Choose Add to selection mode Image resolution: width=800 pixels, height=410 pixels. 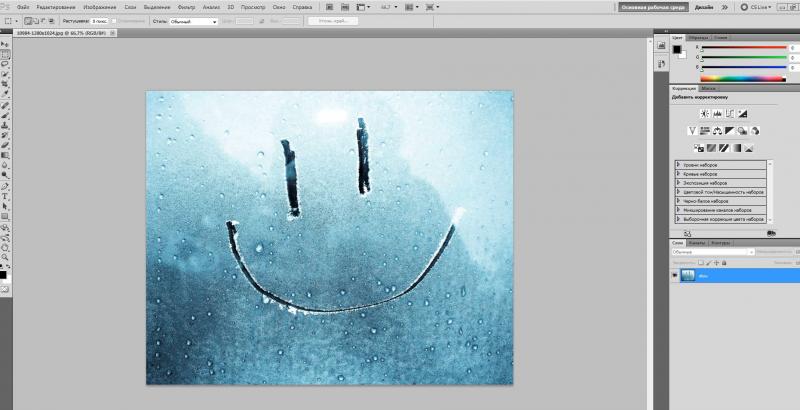pos(36,21)
